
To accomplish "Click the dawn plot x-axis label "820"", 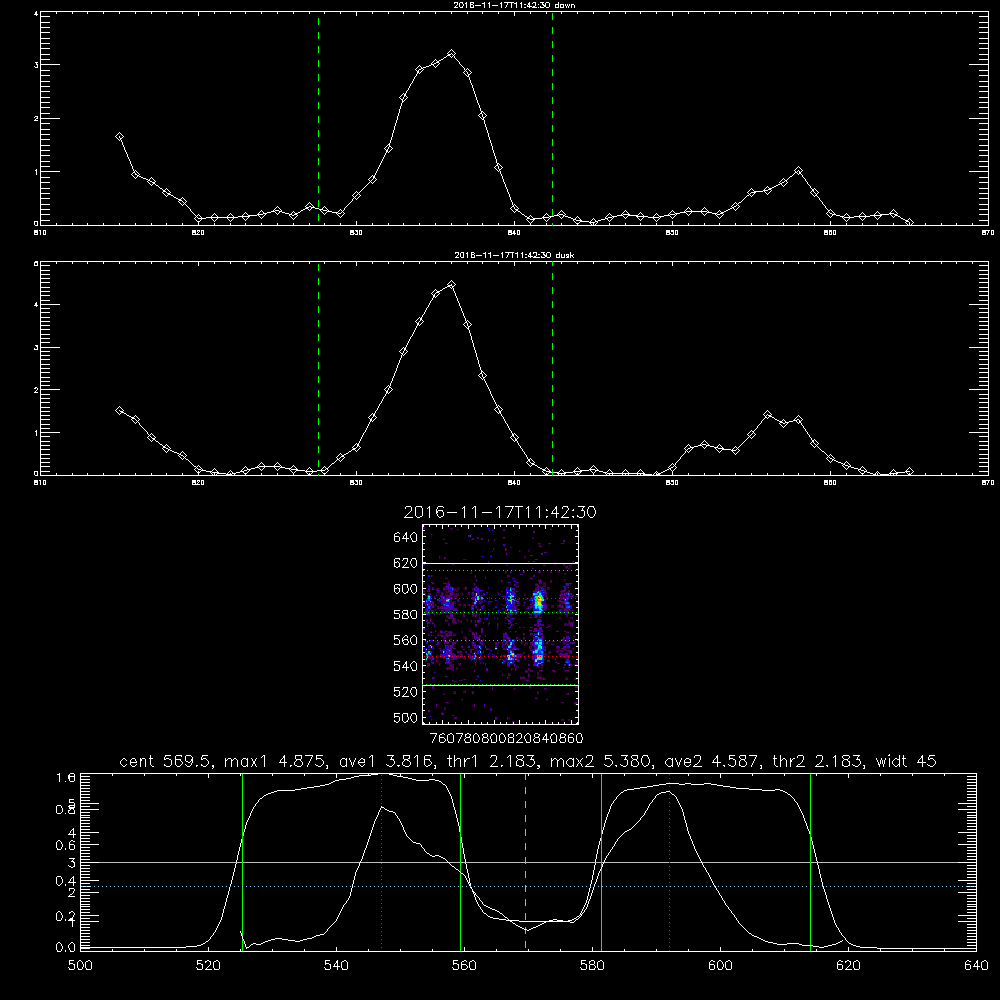I will [x=198, y=232].
